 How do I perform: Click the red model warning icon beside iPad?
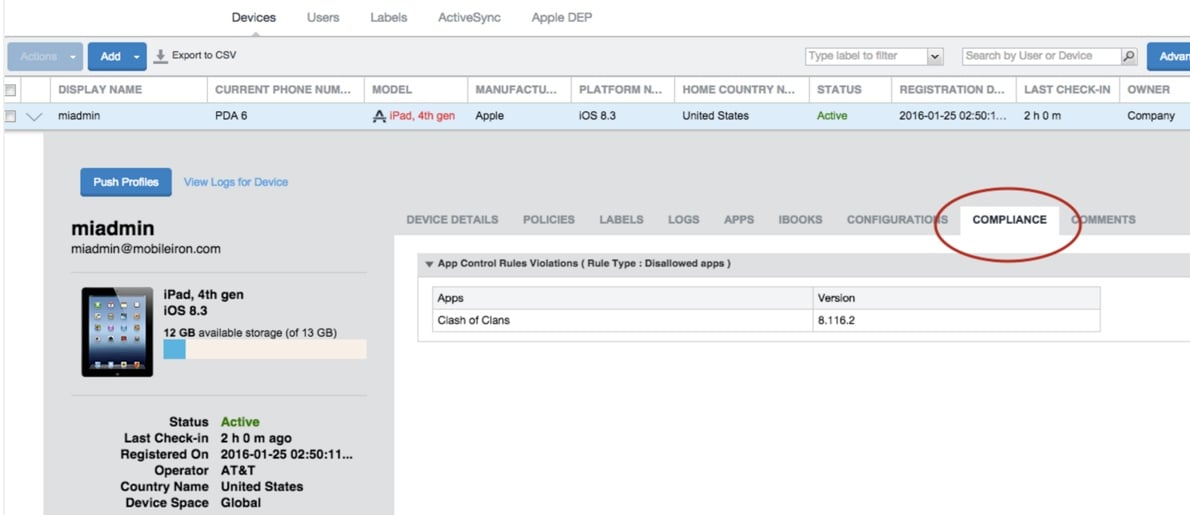click(x=379, y=117)
